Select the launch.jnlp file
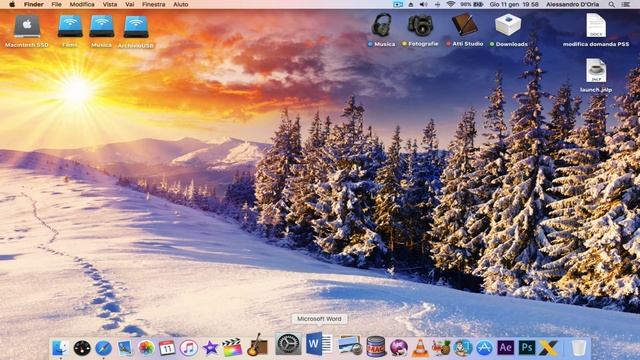The height and width of the screenshot is (360, 640). tap(596, 75)
